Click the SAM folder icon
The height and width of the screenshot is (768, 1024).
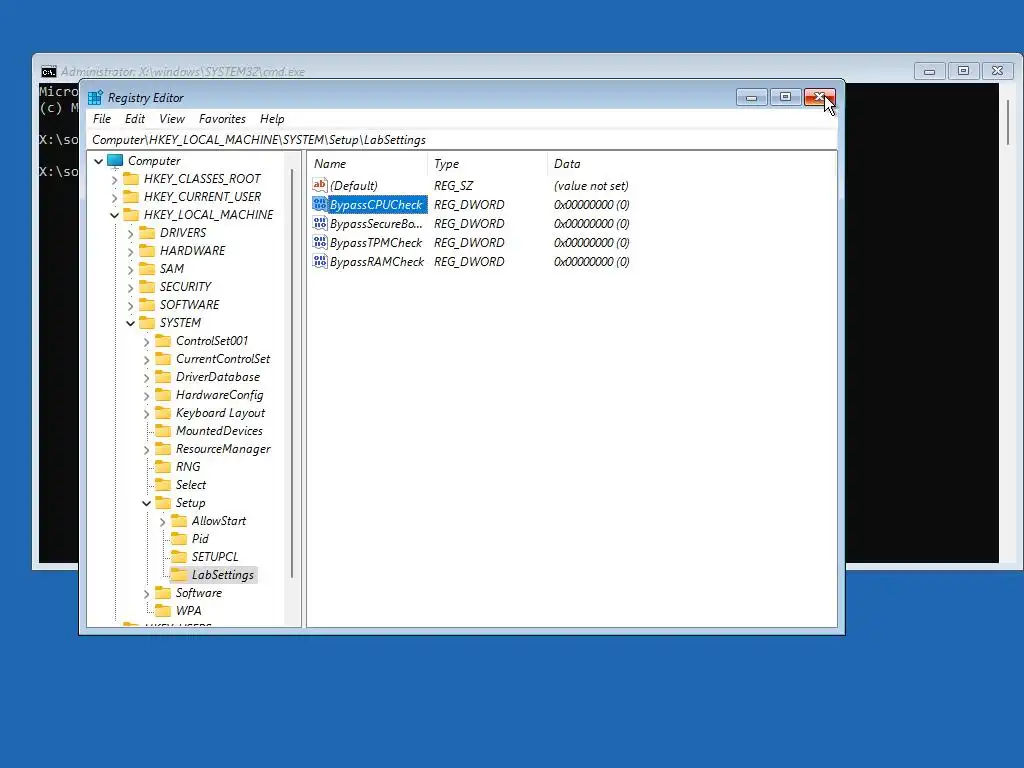pos(148,268)
